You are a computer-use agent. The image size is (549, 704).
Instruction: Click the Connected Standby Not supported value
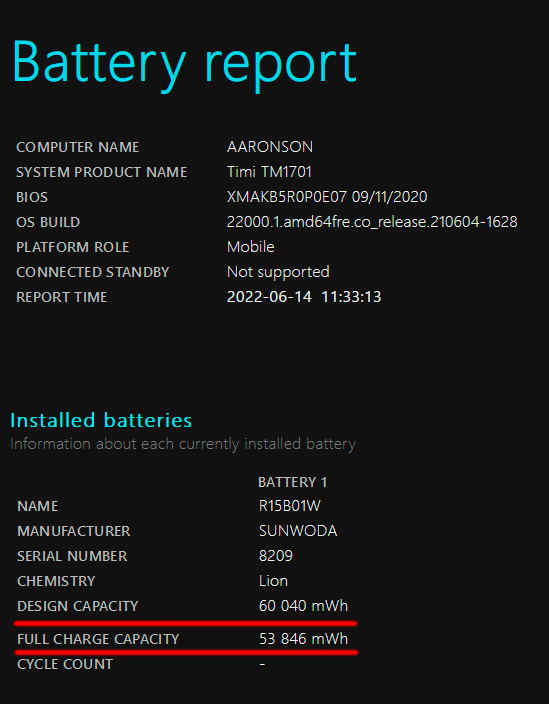click(278, 272)
